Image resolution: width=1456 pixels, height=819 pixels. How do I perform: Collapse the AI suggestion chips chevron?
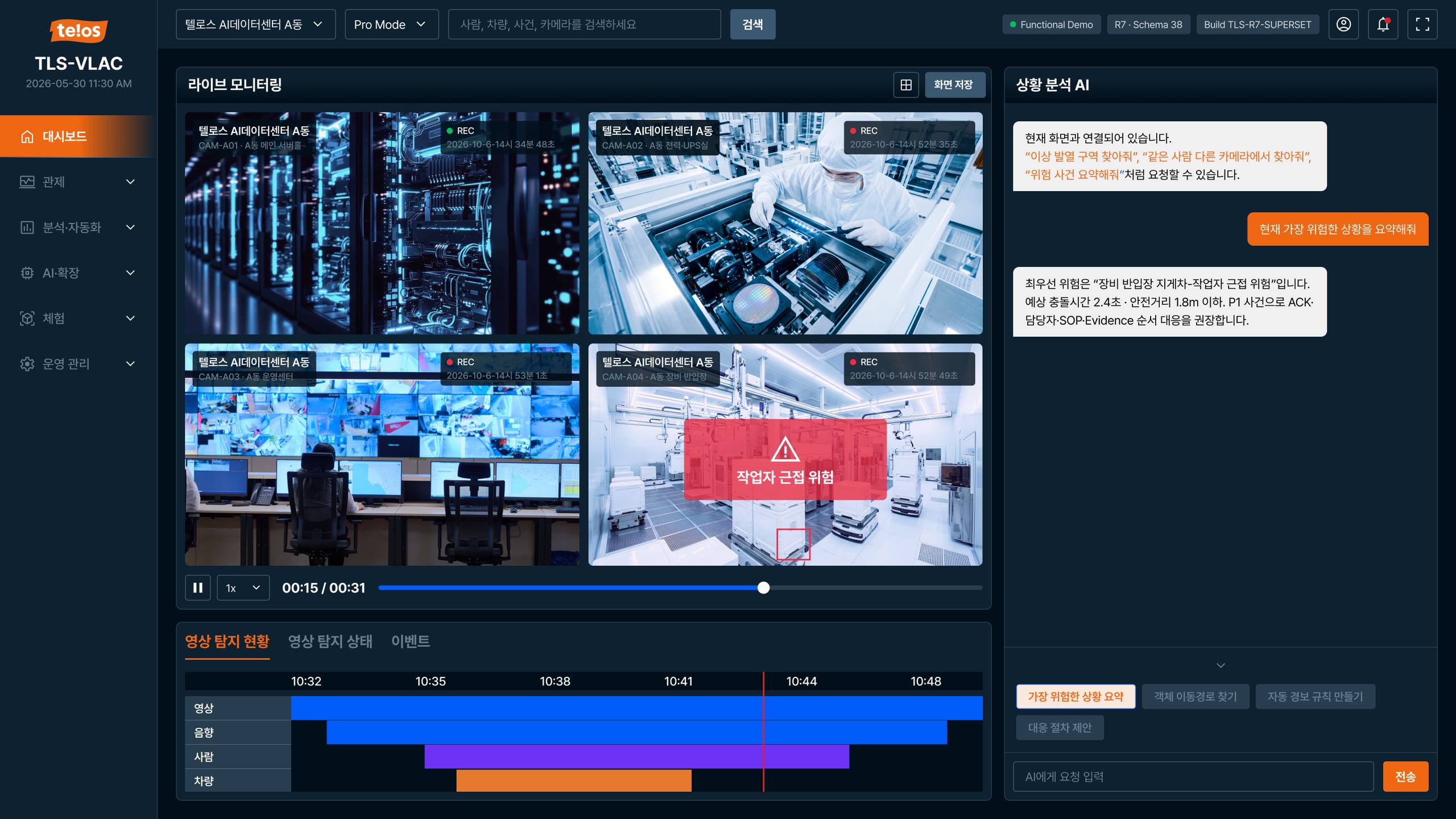[x=1221, y=665]
